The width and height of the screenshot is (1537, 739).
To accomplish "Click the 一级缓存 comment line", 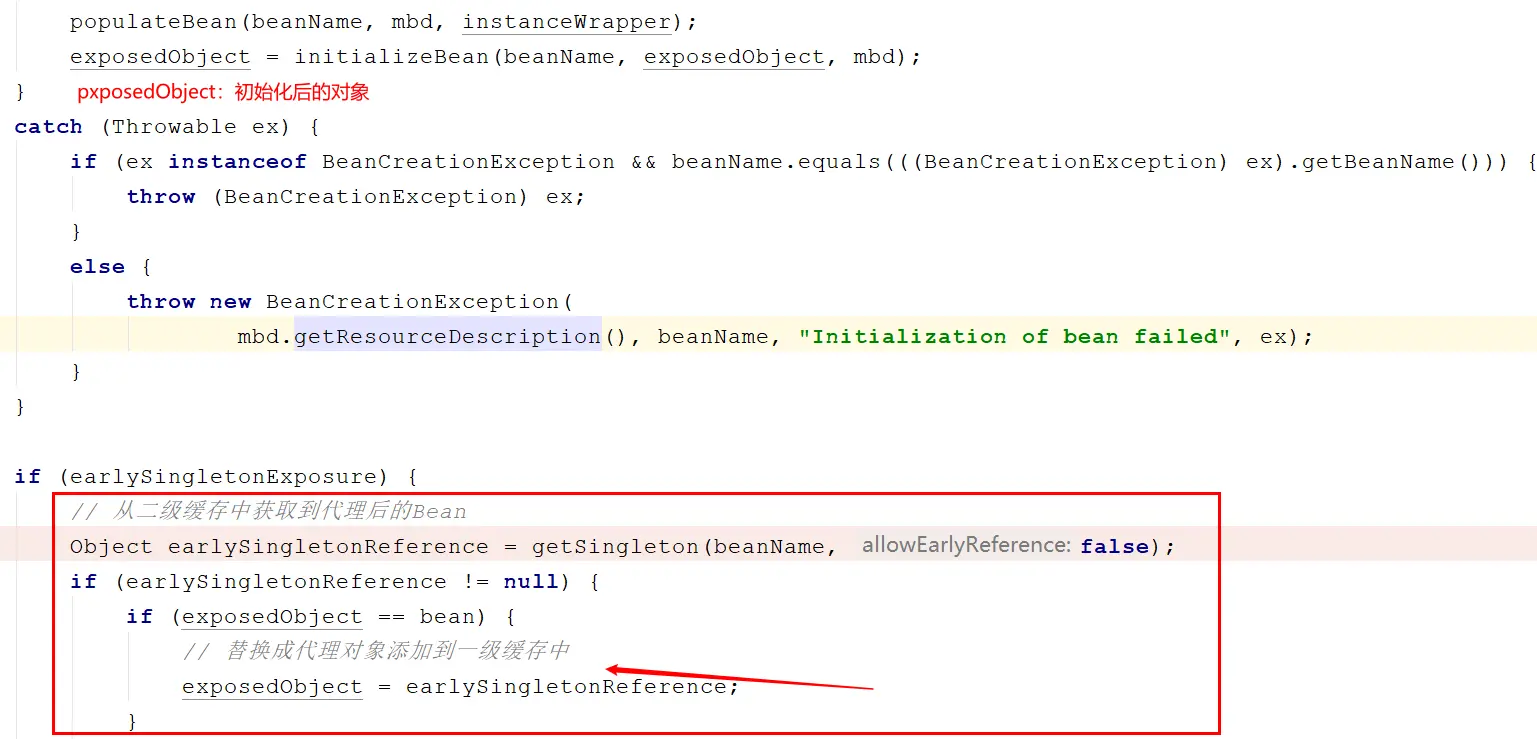I will click(x=376, y=651).
